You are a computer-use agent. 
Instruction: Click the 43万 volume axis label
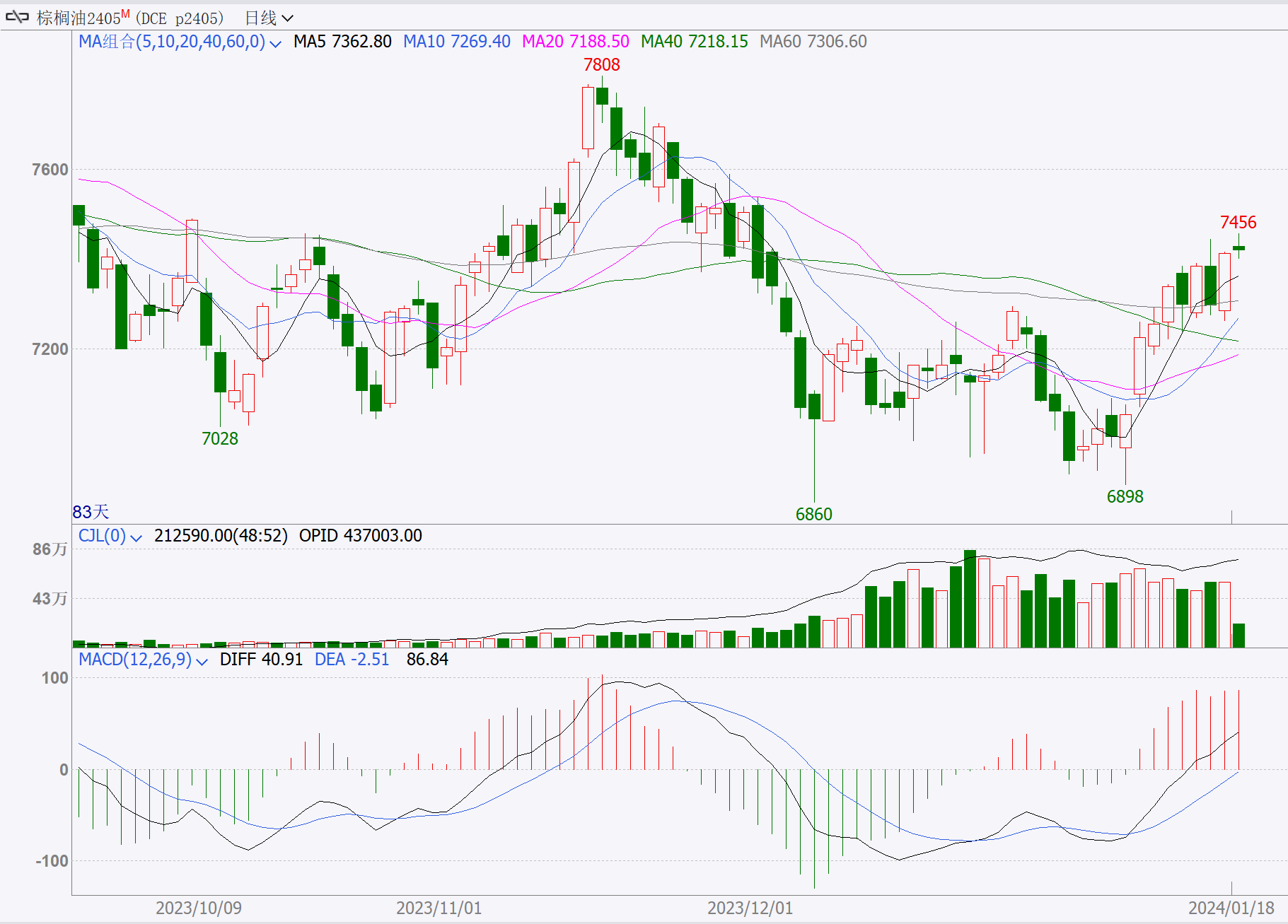pyautogui.click(x=50, y=599)
